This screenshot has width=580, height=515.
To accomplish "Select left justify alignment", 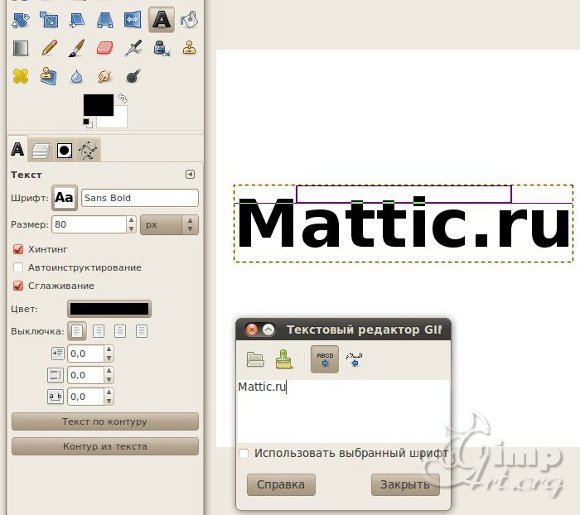I will click(77, 331).
